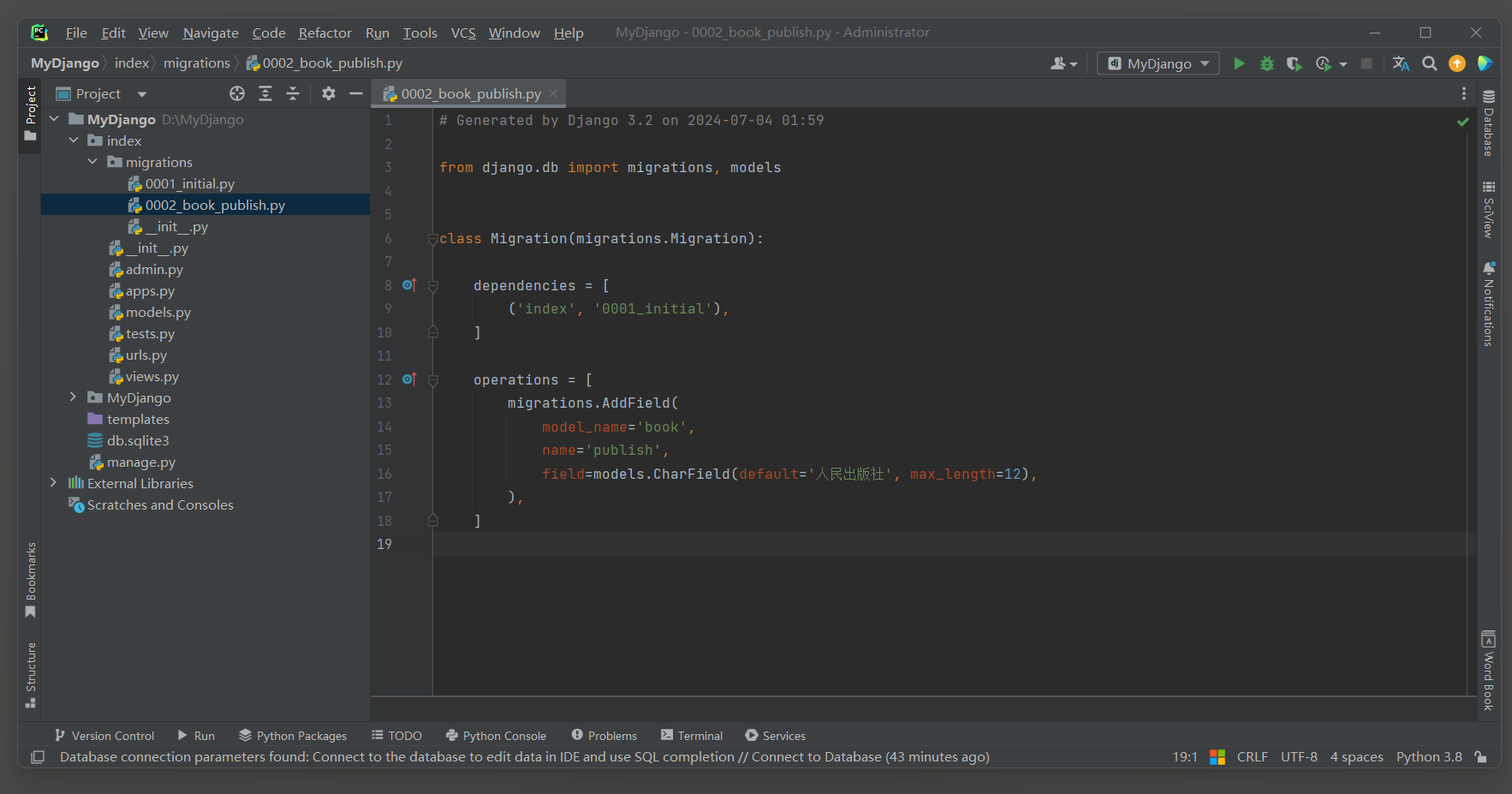
Task: Open editor tab options three-dots menu
Action: coord(1464,93)
